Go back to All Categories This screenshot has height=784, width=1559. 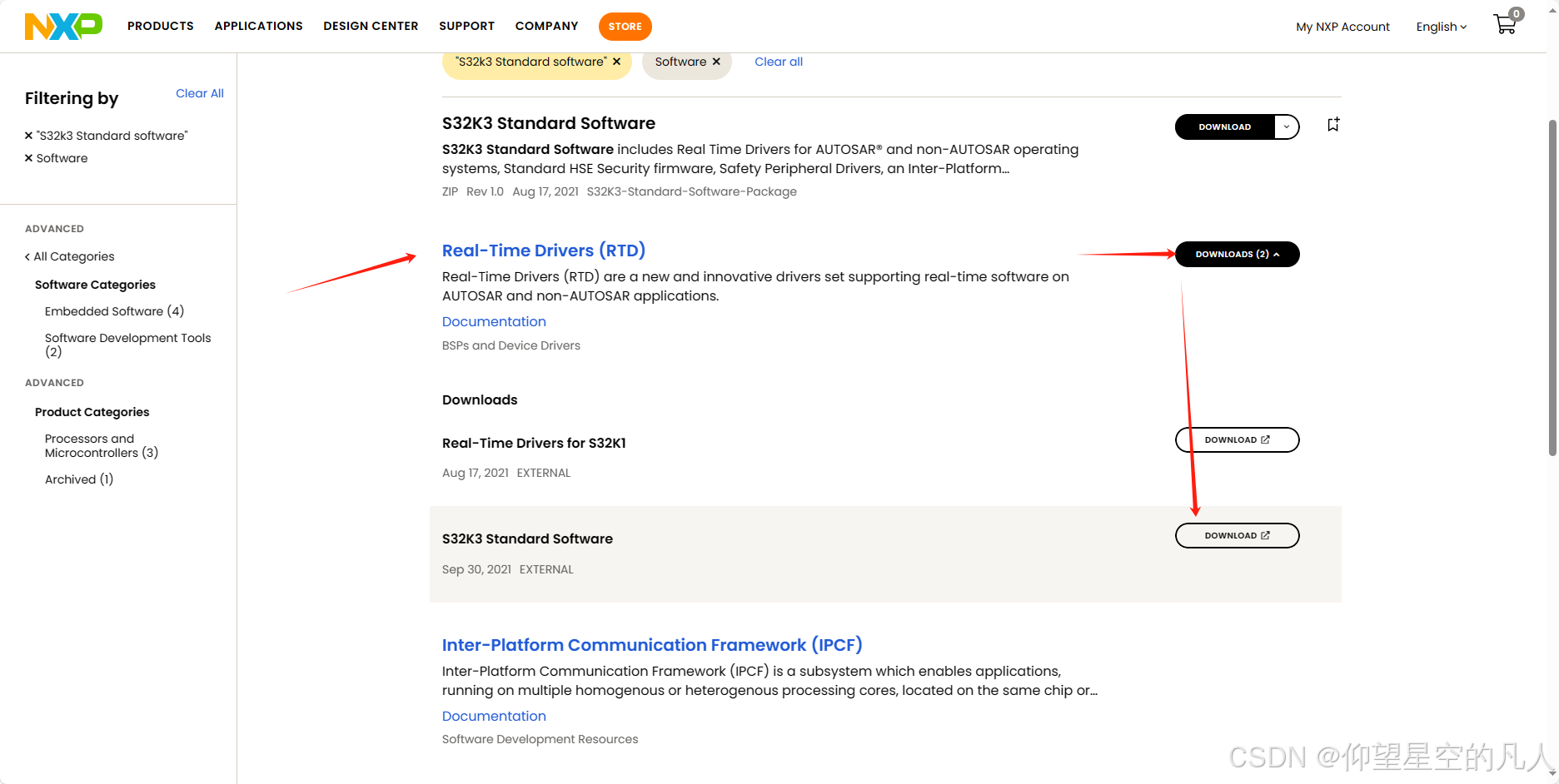[x=70, y=256]
